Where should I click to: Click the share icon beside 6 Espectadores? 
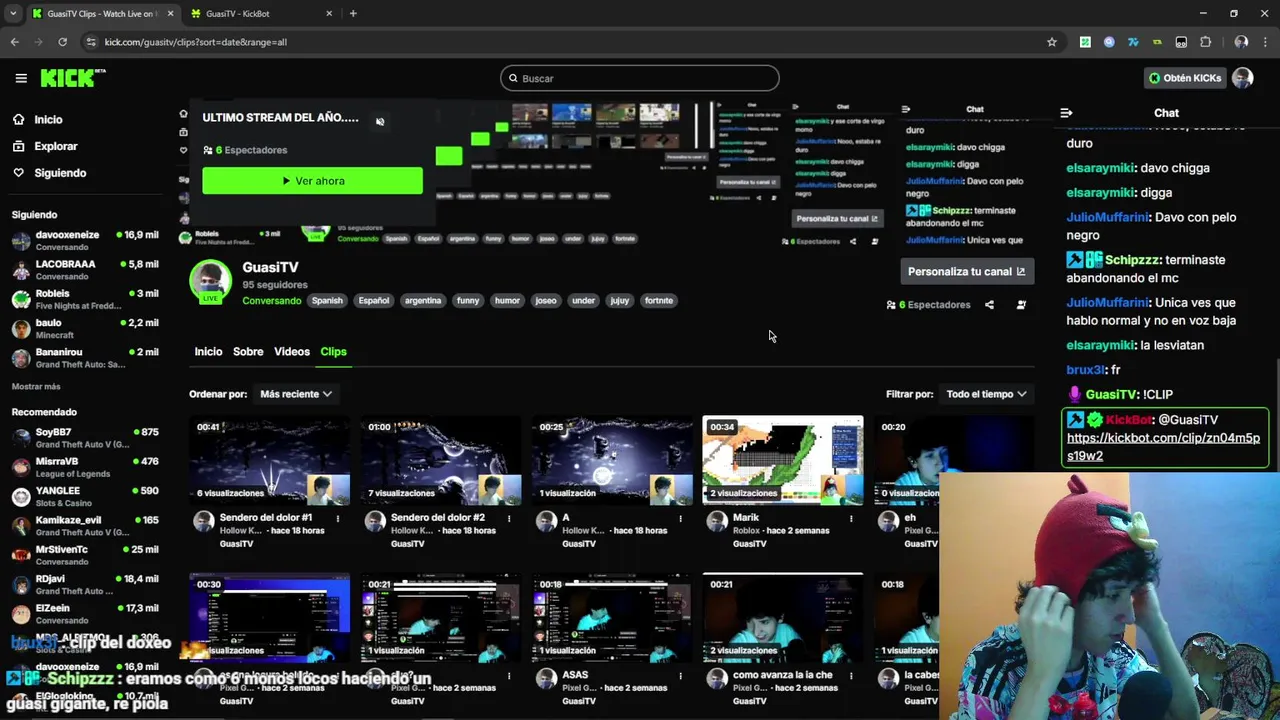989,305
